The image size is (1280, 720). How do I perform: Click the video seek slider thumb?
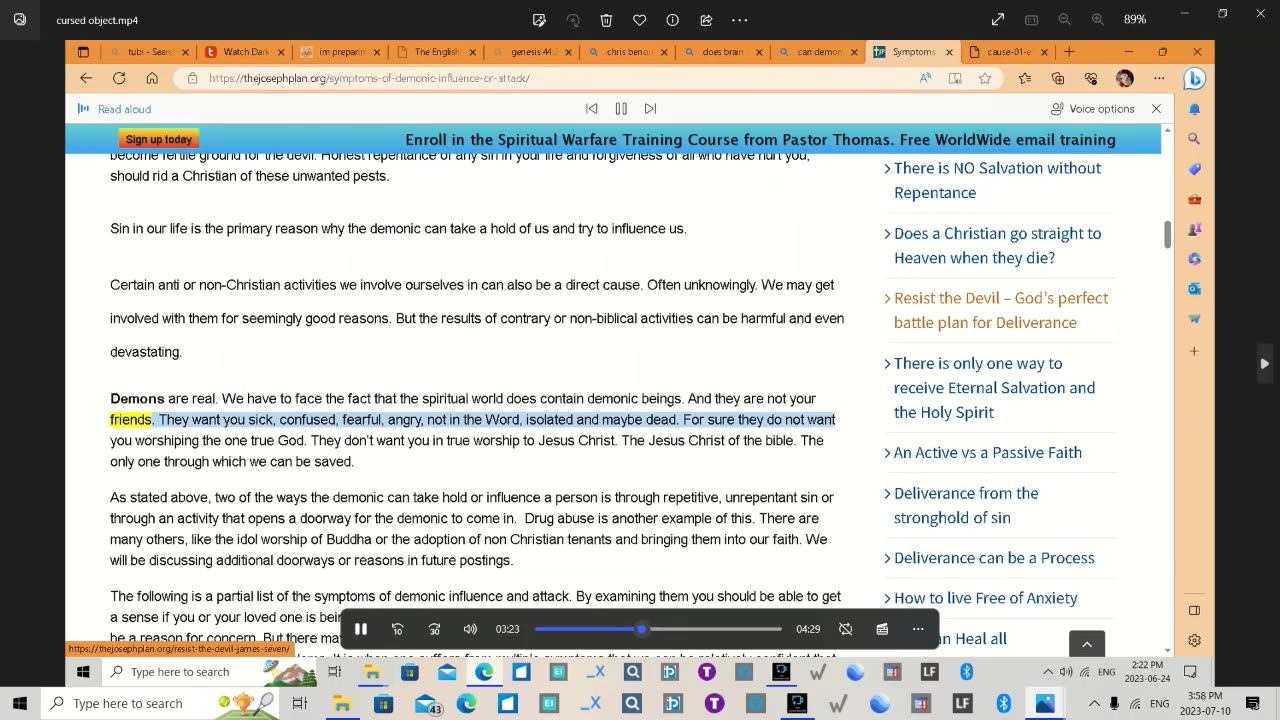(x=641, y=629)
